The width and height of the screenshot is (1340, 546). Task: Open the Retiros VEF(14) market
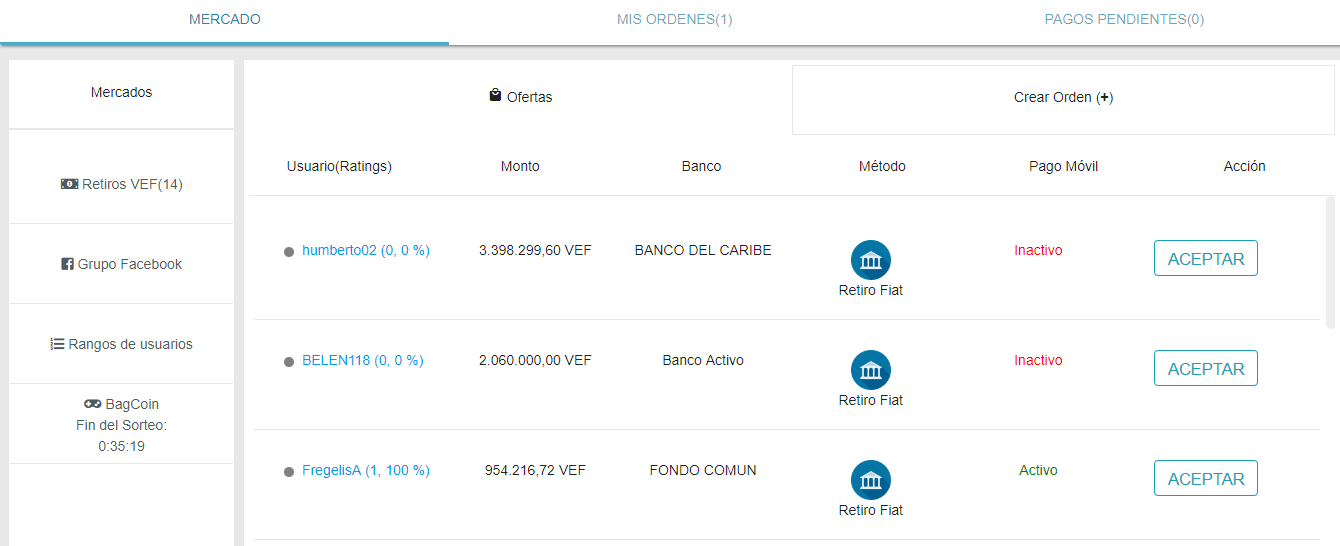pyautogui.click(x=122, y=184)
